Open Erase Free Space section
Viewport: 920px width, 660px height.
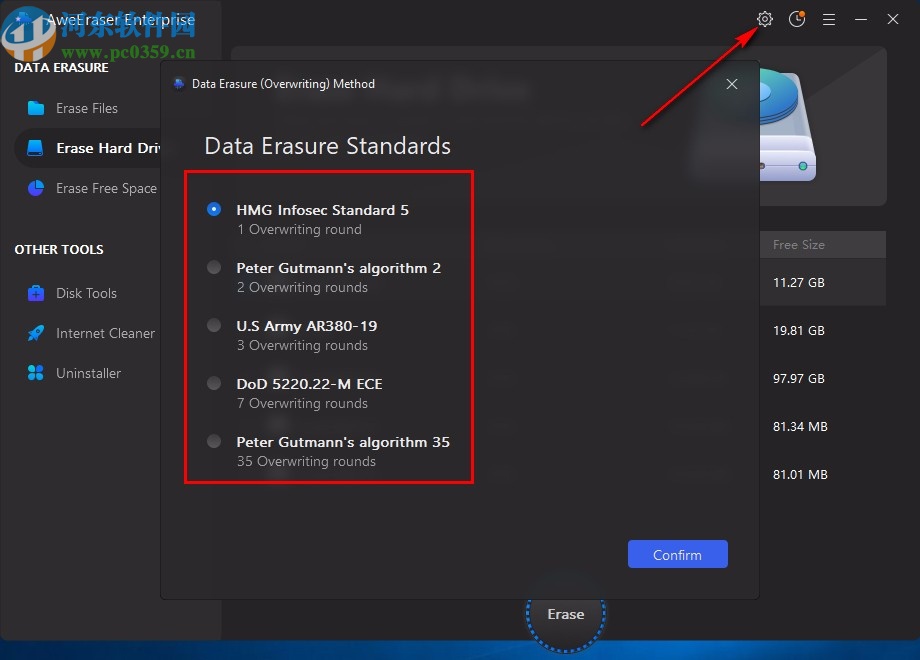[88, 188]
